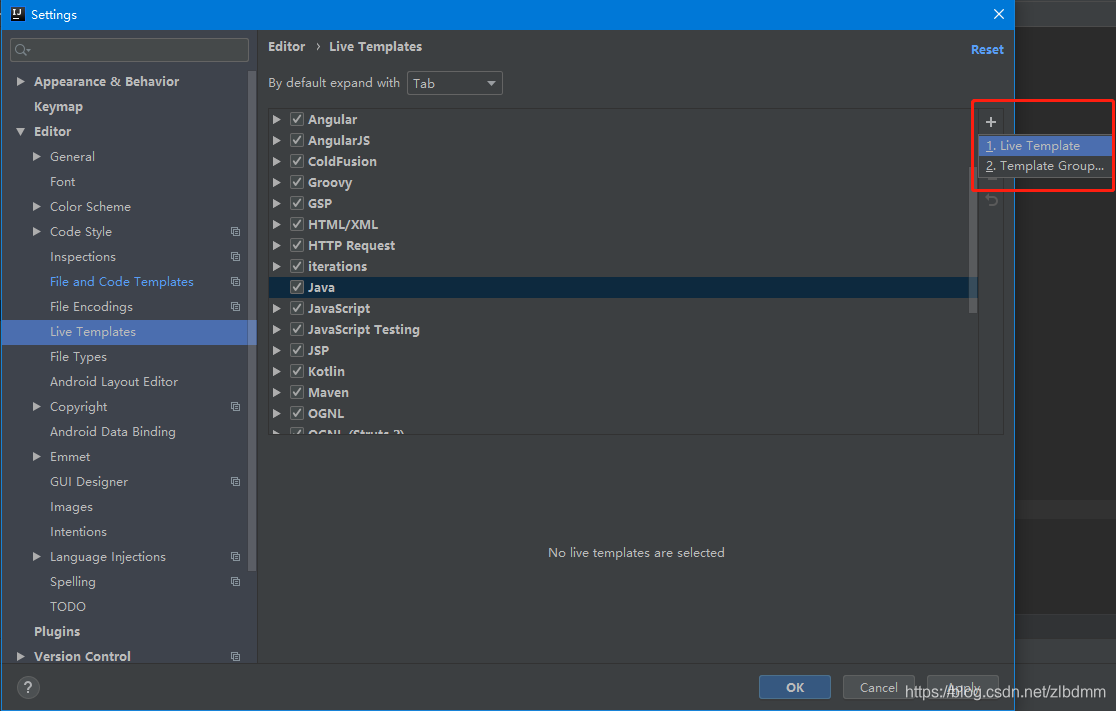Click the project-level icon beside File and Code Templates
This screenshot has height=711, width=1116.
236,282
